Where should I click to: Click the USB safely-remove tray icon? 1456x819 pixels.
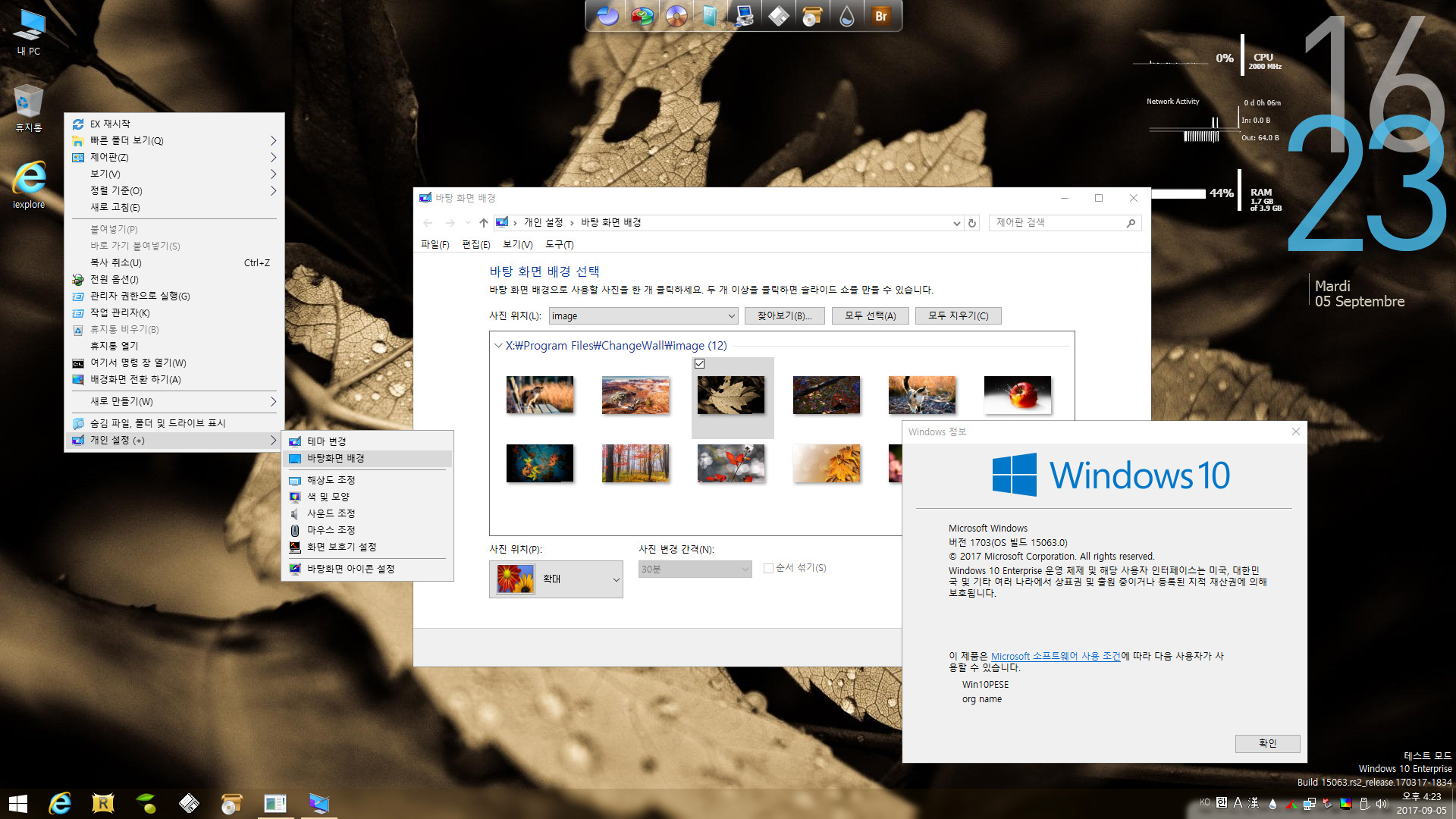(x=1363, y=804)
